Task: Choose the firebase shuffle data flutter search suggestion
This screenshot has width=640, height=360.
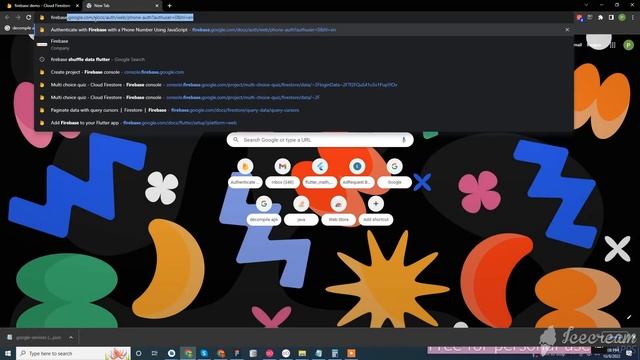Action: coord(304,60)
